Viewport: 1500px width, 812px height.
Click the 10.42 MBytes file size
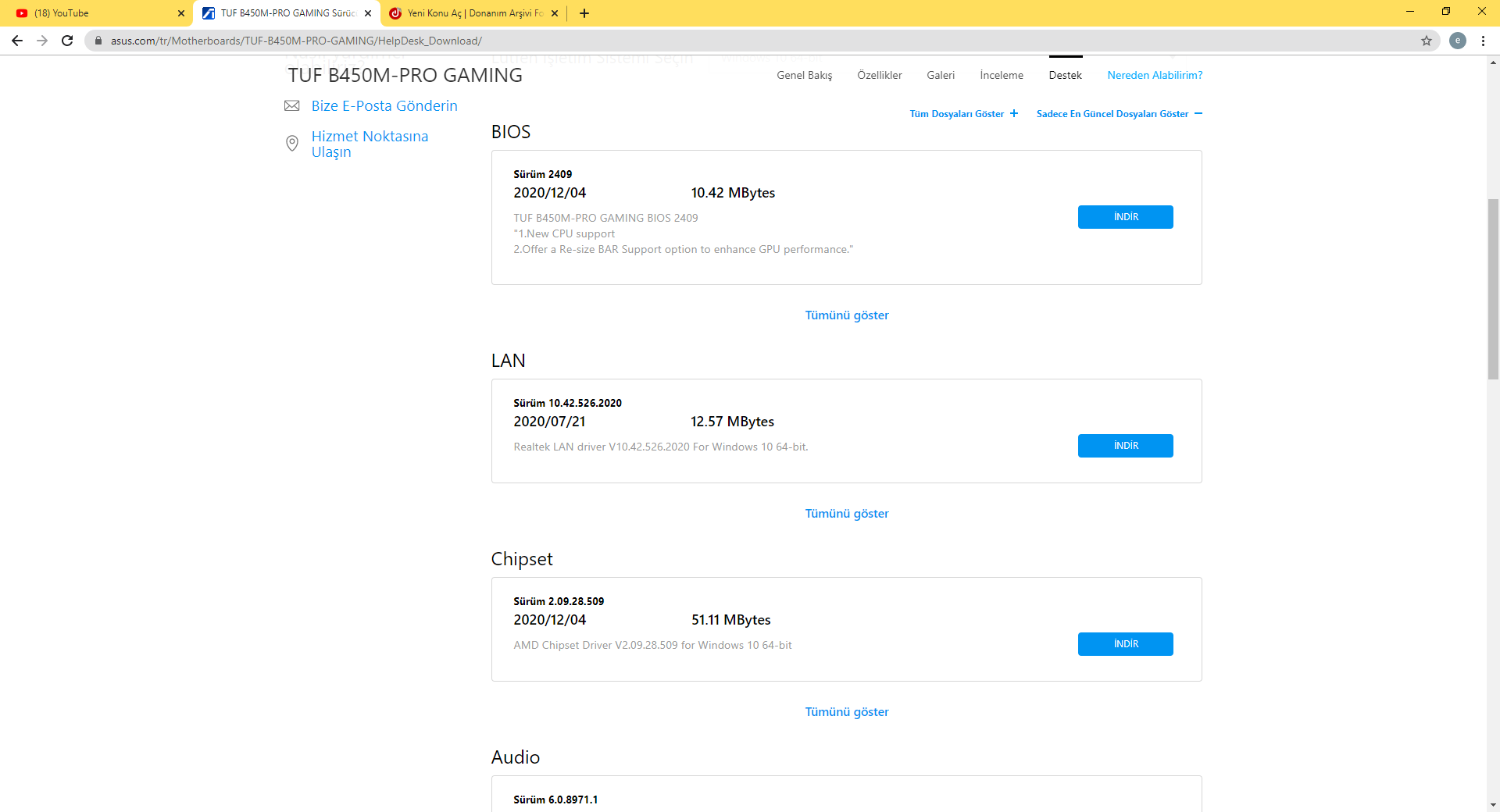(733, 193)
